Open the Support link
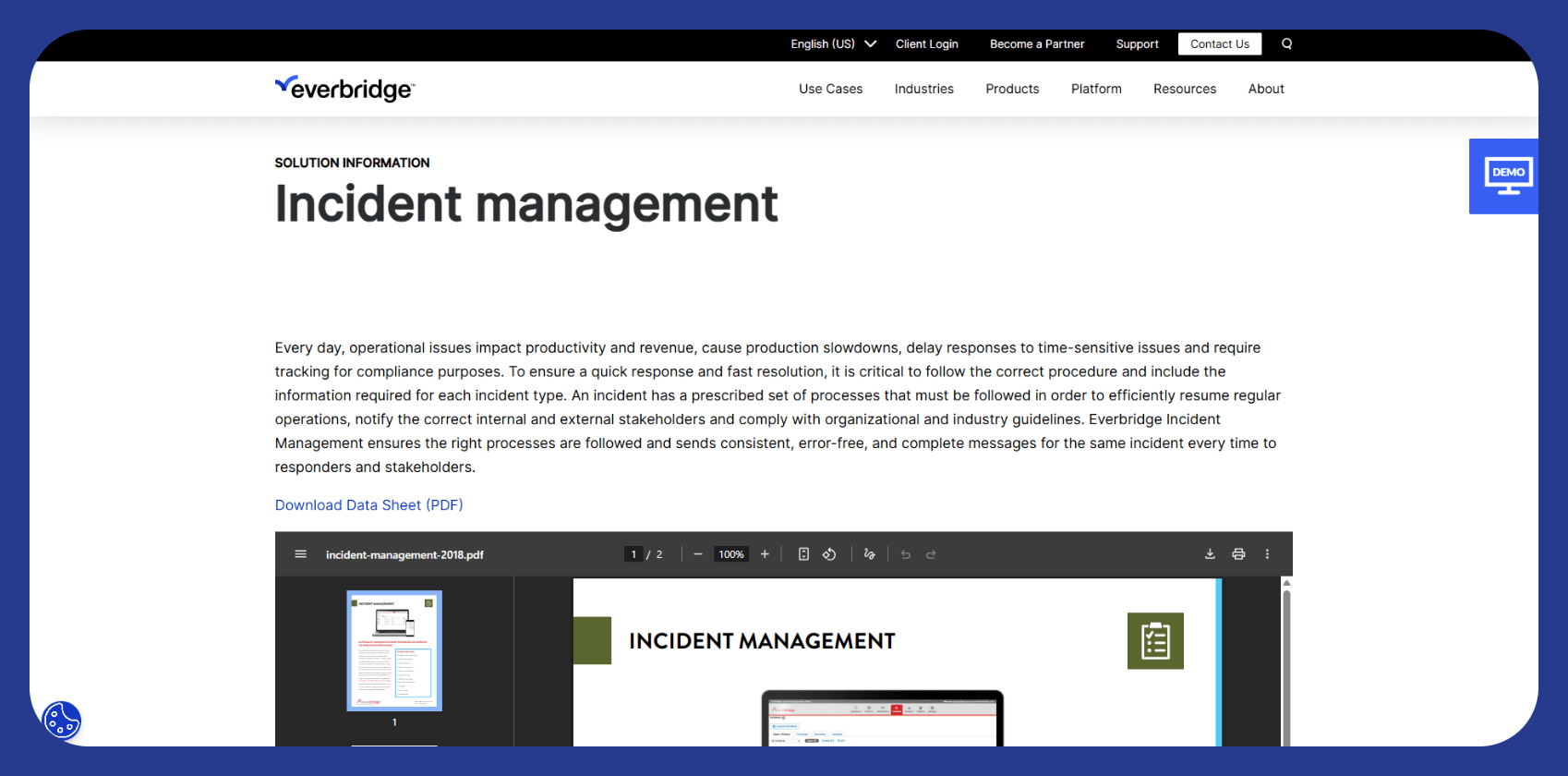The width and height of the screenshot is (1568, 776). (1137, 43)
